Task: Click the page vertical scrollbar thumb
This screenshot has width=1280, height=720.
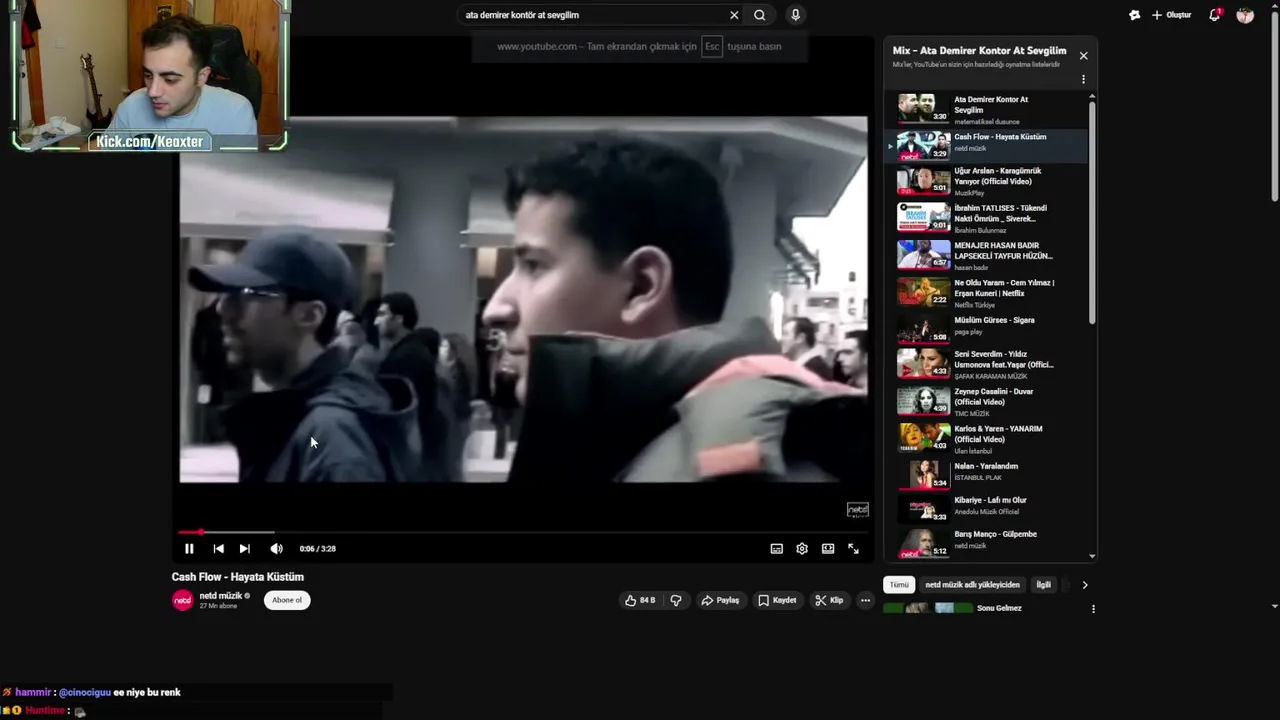Action: (x=1274, y=105)
